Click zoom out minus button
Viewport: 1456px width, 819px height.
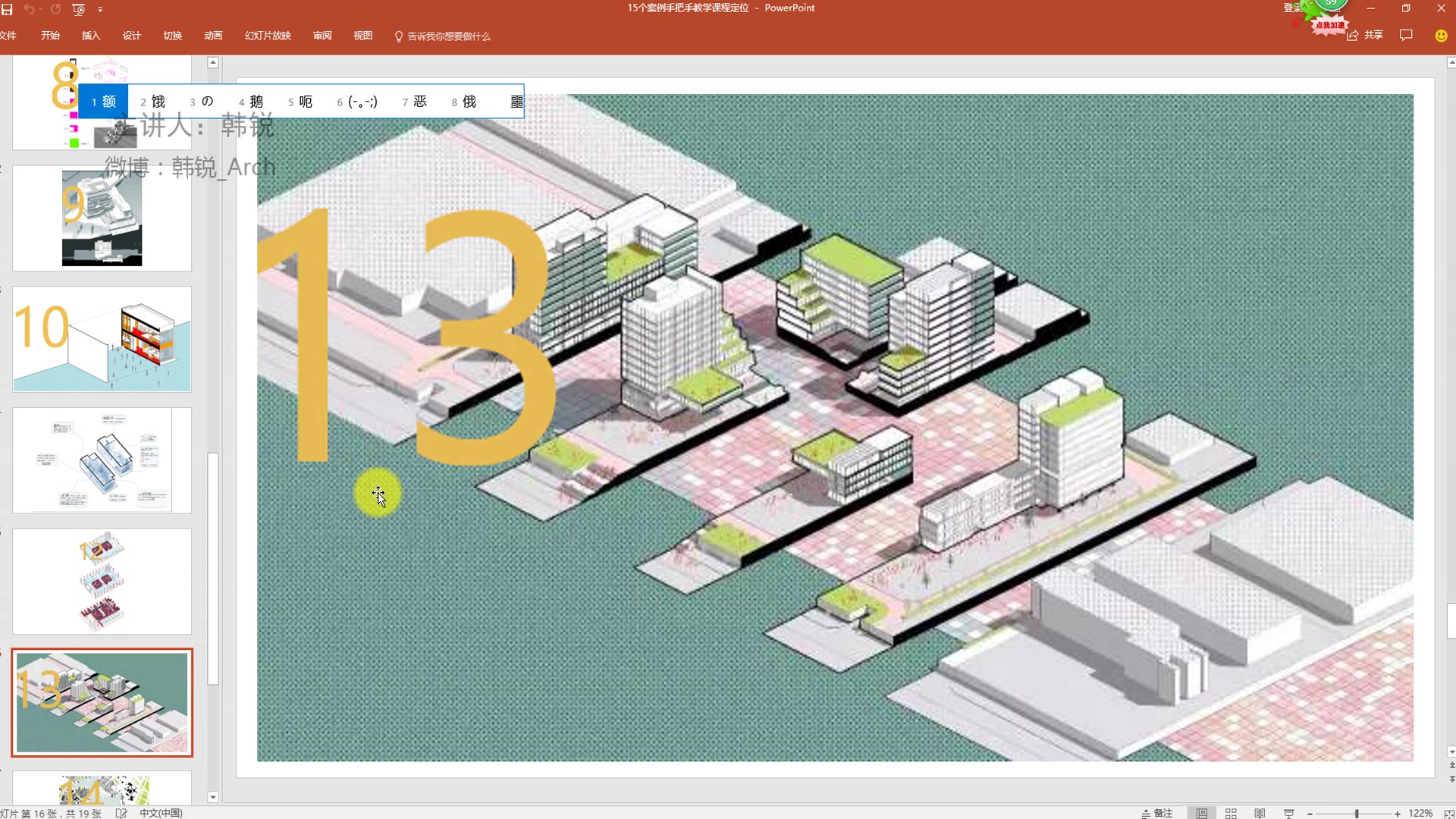1310,814
